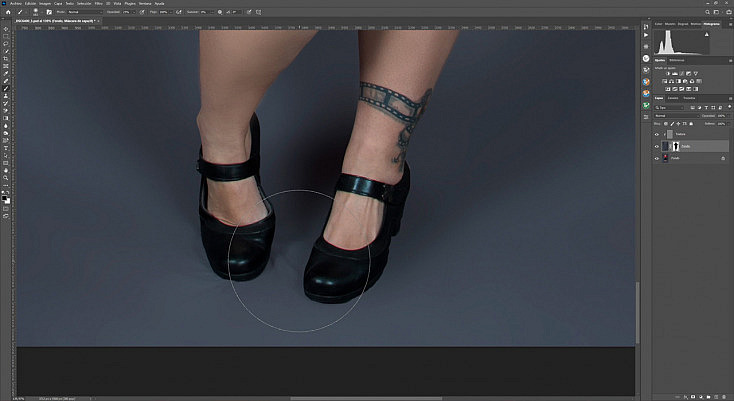Toggle visibility of the bottom Fondo layer
This screenshot has width=734, height=401.
coord(657,158)
